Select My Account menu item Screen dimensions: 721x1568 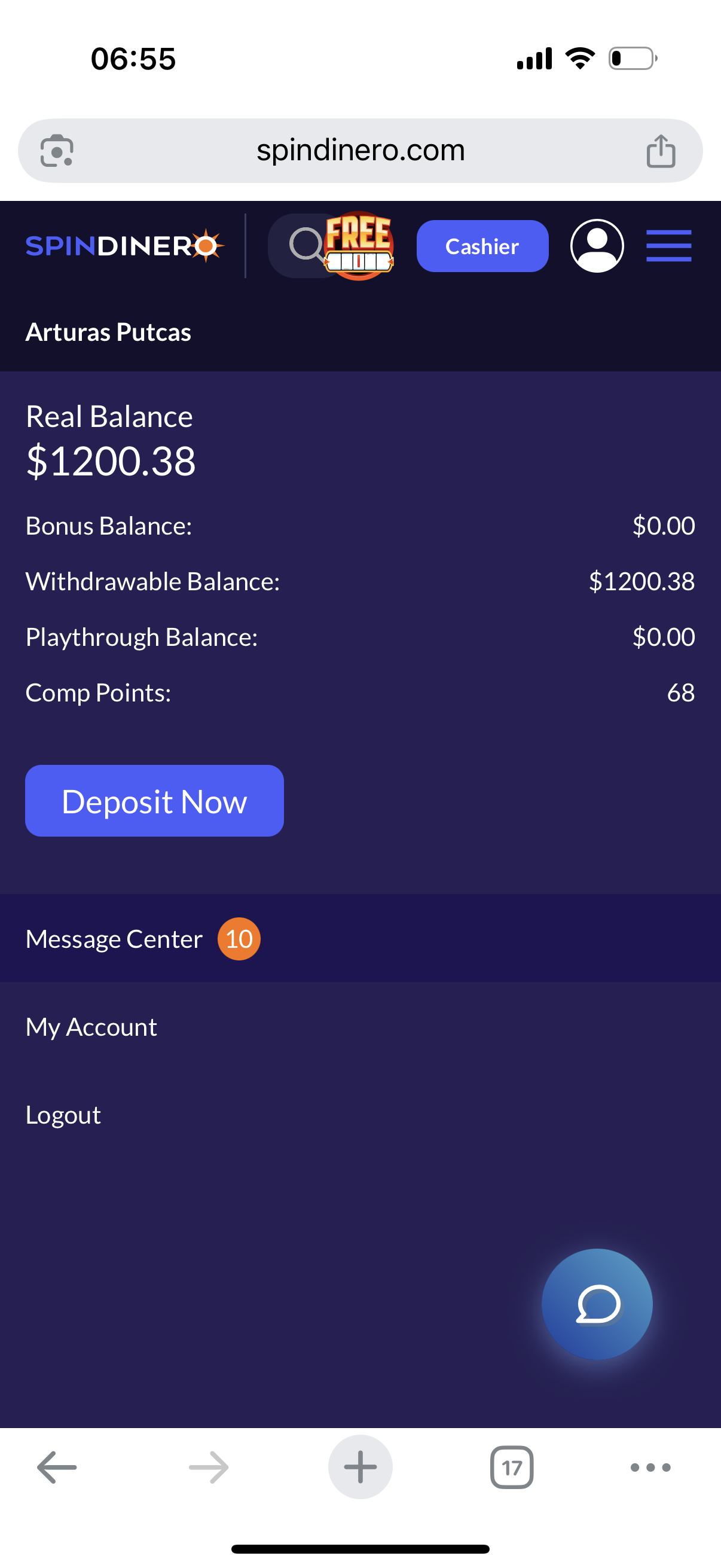coord(91,1027)
